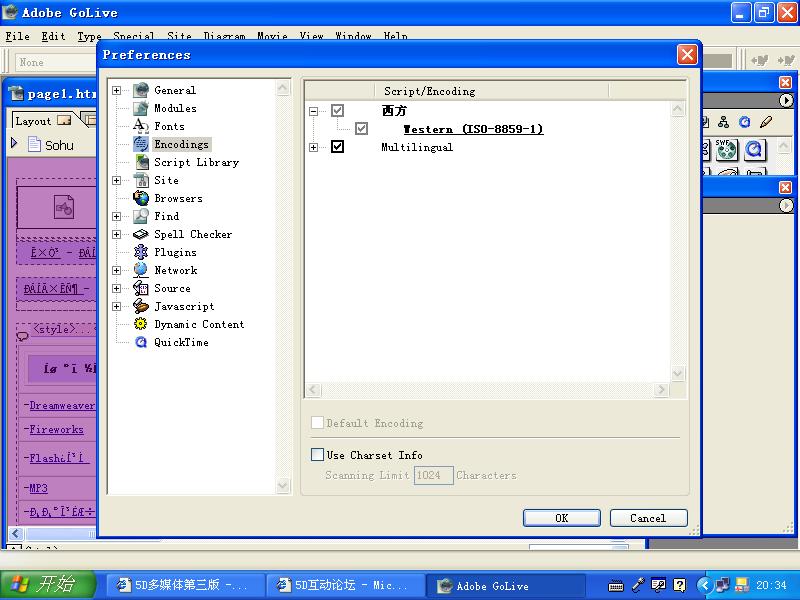The height and width of the screenshot is (600, 800).
Task: Click the QuickTime icon
Action: coord(141,342)
